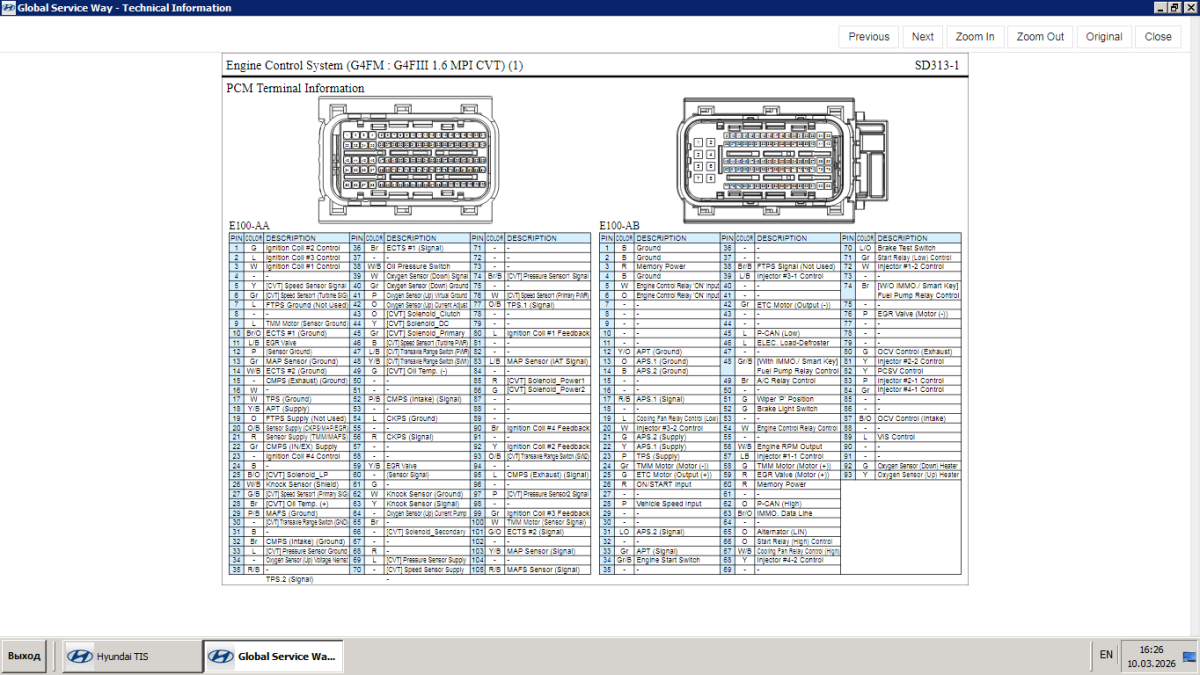Click the Zoom In button
This screenshot has height=675, width=1200.
(974, 37)
